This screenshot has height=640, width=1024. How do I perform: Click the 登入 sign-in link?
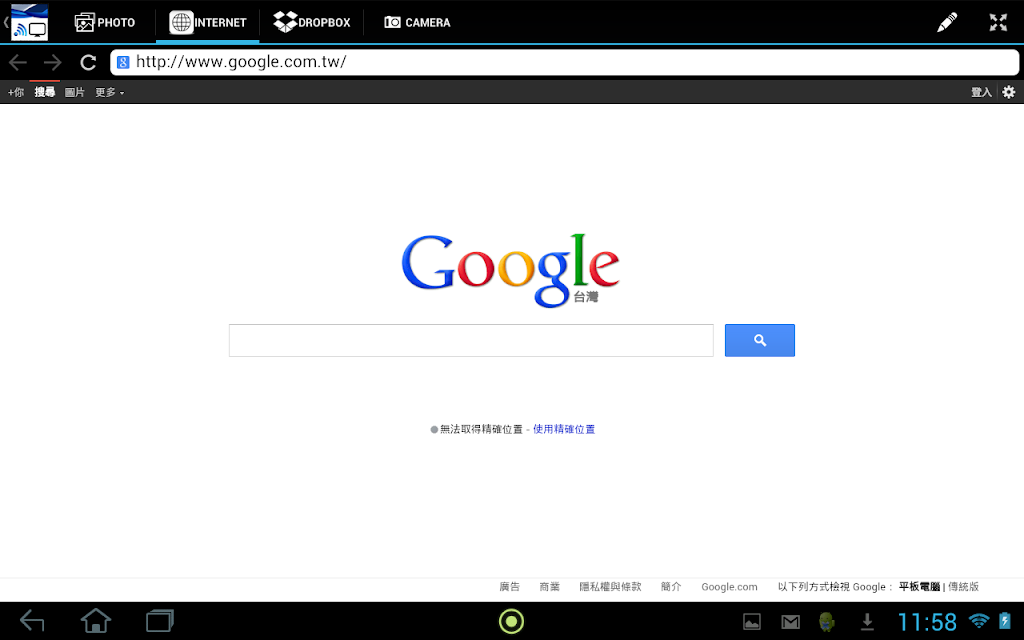coord(981,92)
